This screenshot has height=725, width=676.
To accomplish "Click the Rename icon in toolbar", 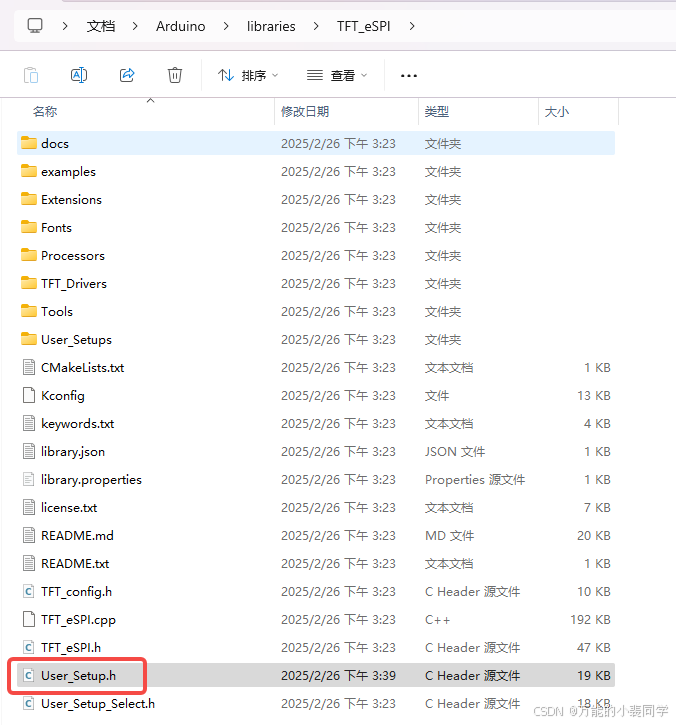I will pyautogui.click(x=79, y=75).
